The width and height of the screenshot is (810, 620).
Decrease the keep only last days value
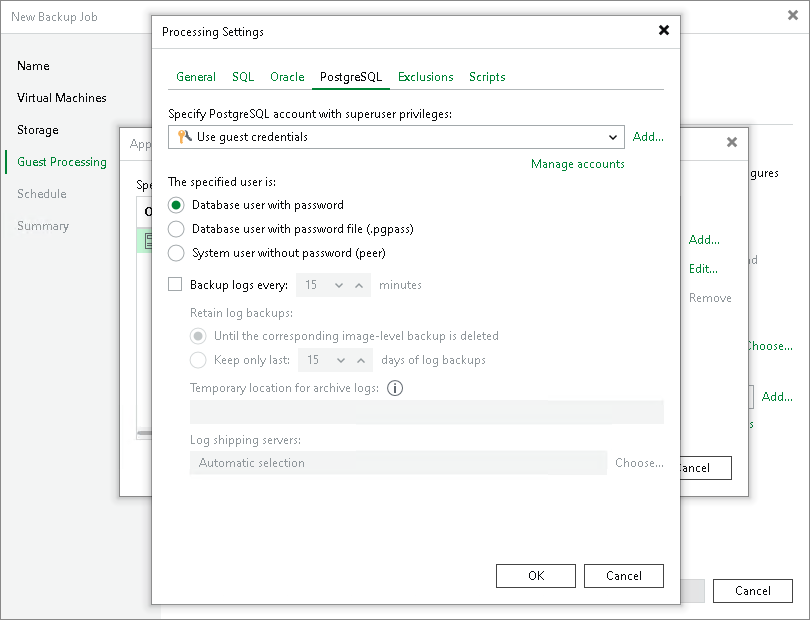[x=341, y=360]
